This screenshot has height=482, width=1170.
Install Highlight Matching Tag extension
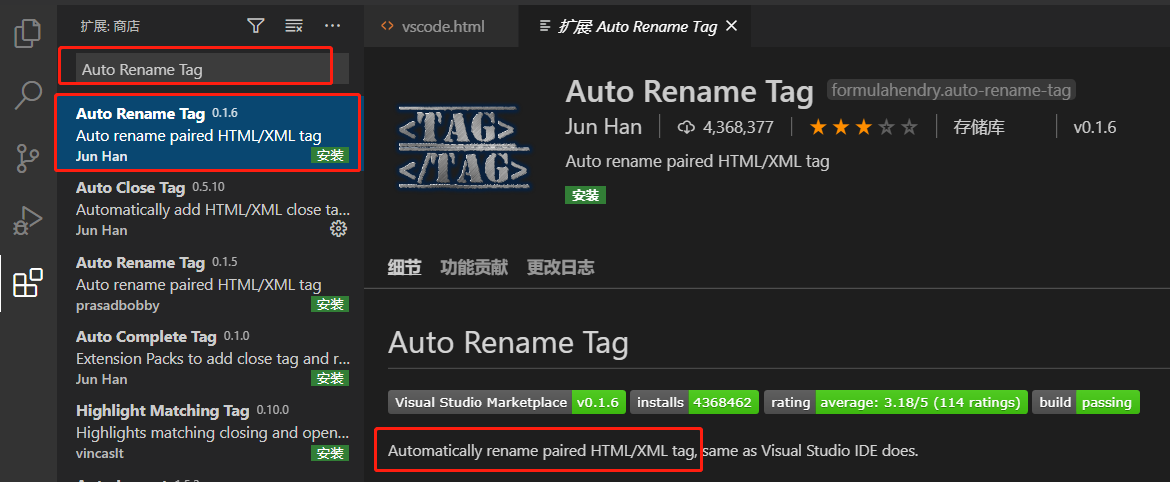(330, 453)
